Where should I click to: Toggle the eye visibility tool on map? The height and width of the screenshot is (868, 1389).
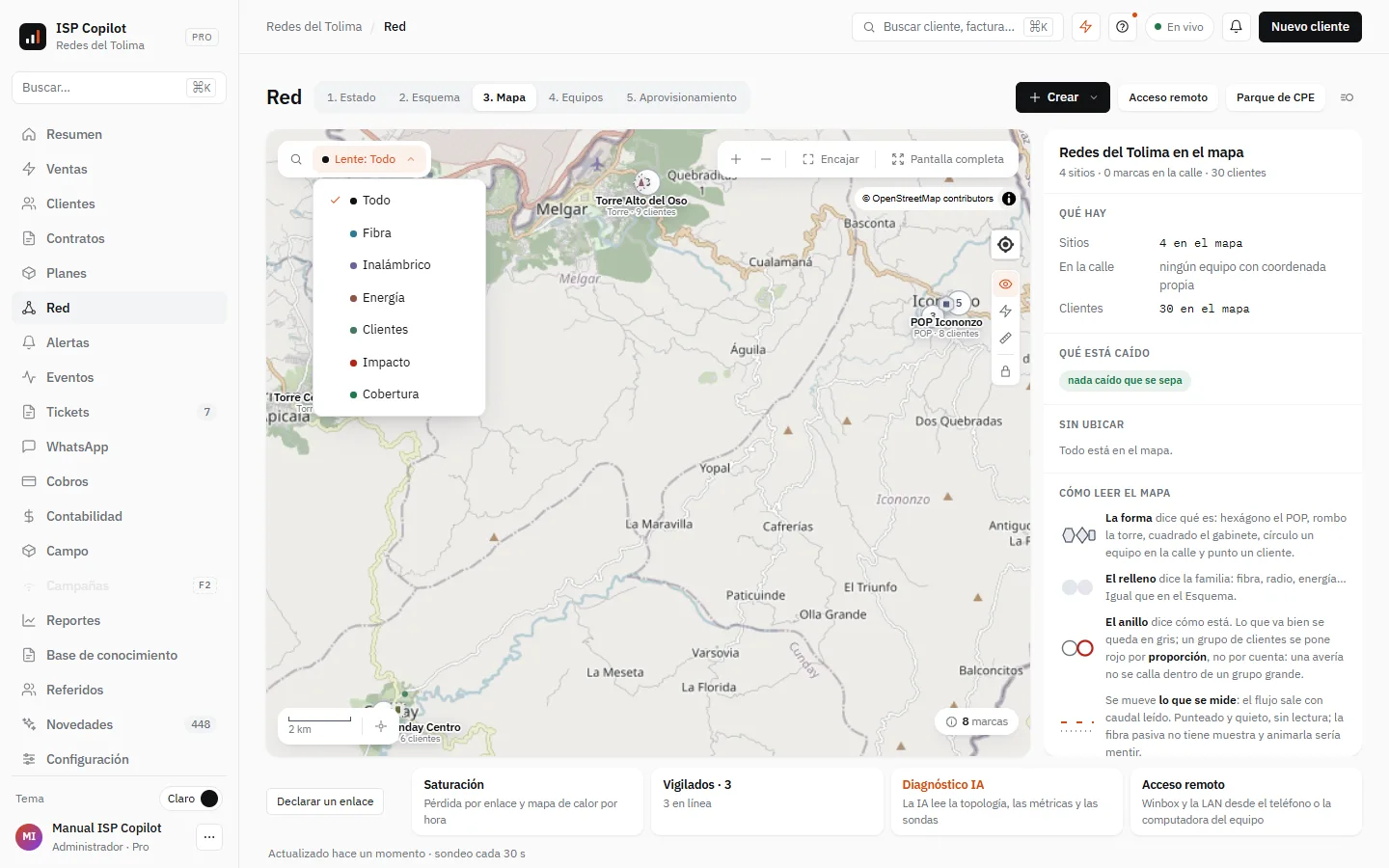(1005, 285)
